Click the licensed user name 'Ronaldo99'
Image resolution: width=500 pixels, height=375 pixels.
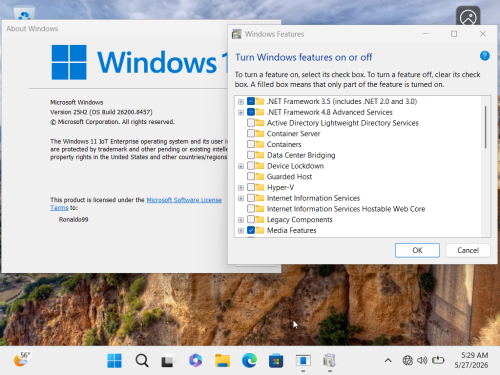point(73,219)
